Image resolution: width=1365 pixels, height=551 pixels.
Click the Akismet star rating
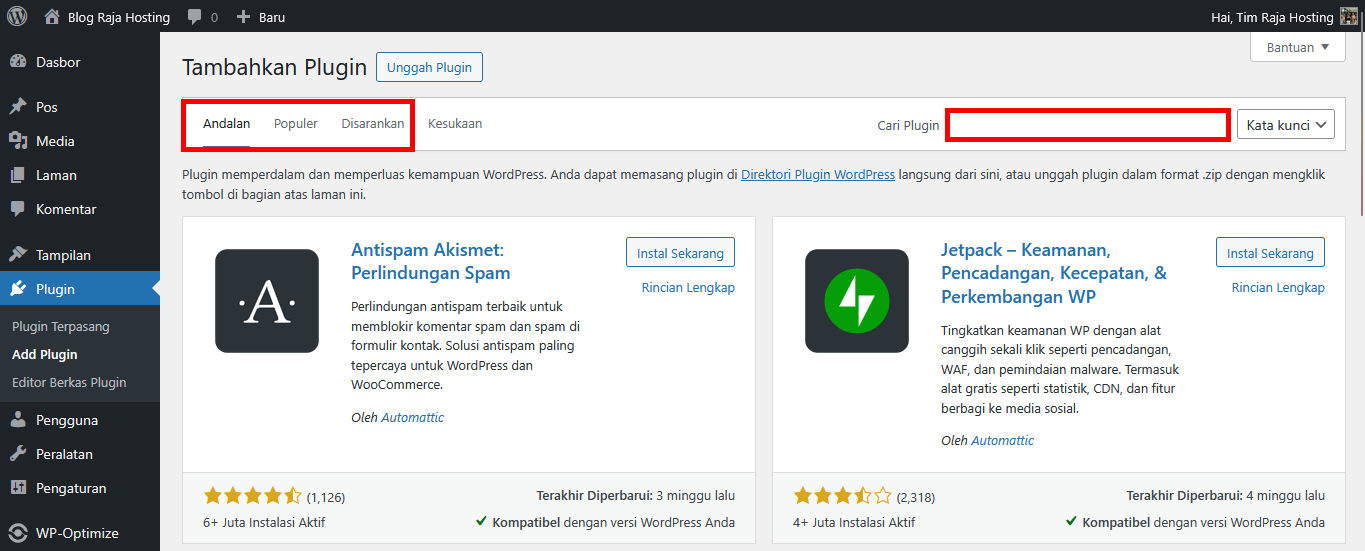coord(252,496)
